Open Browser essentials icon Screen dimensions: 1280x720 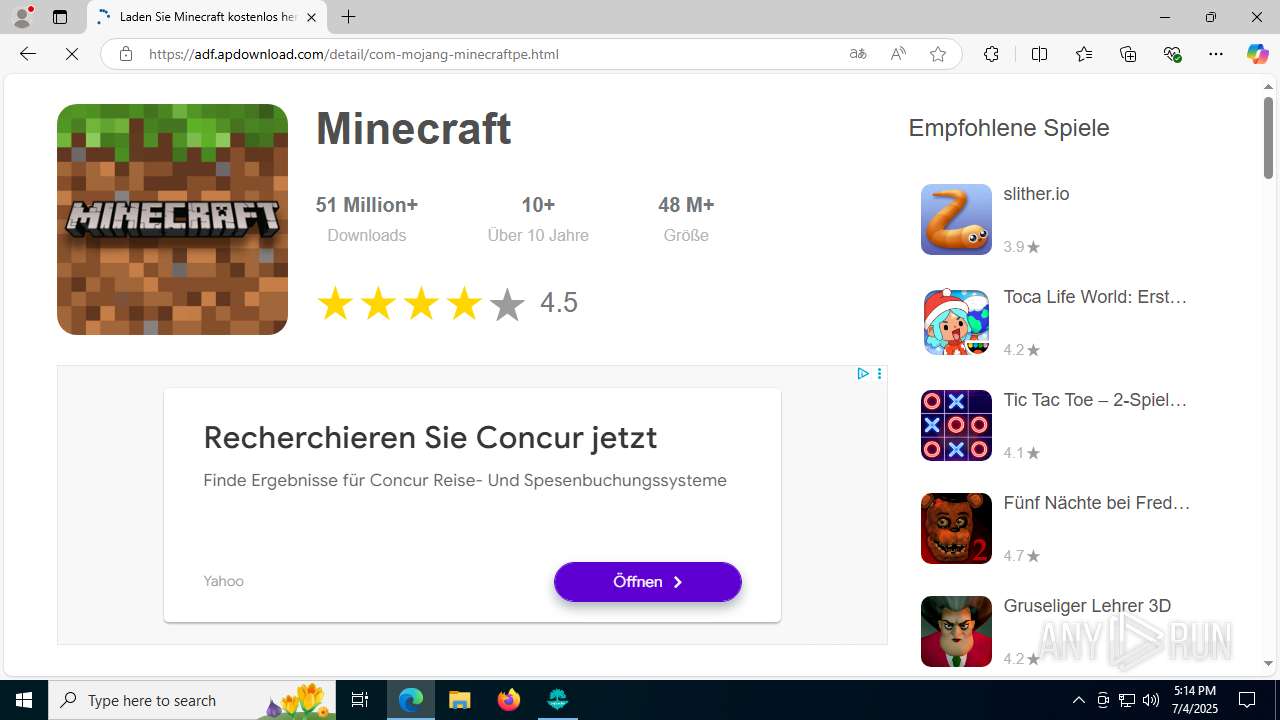[1173, 54]
